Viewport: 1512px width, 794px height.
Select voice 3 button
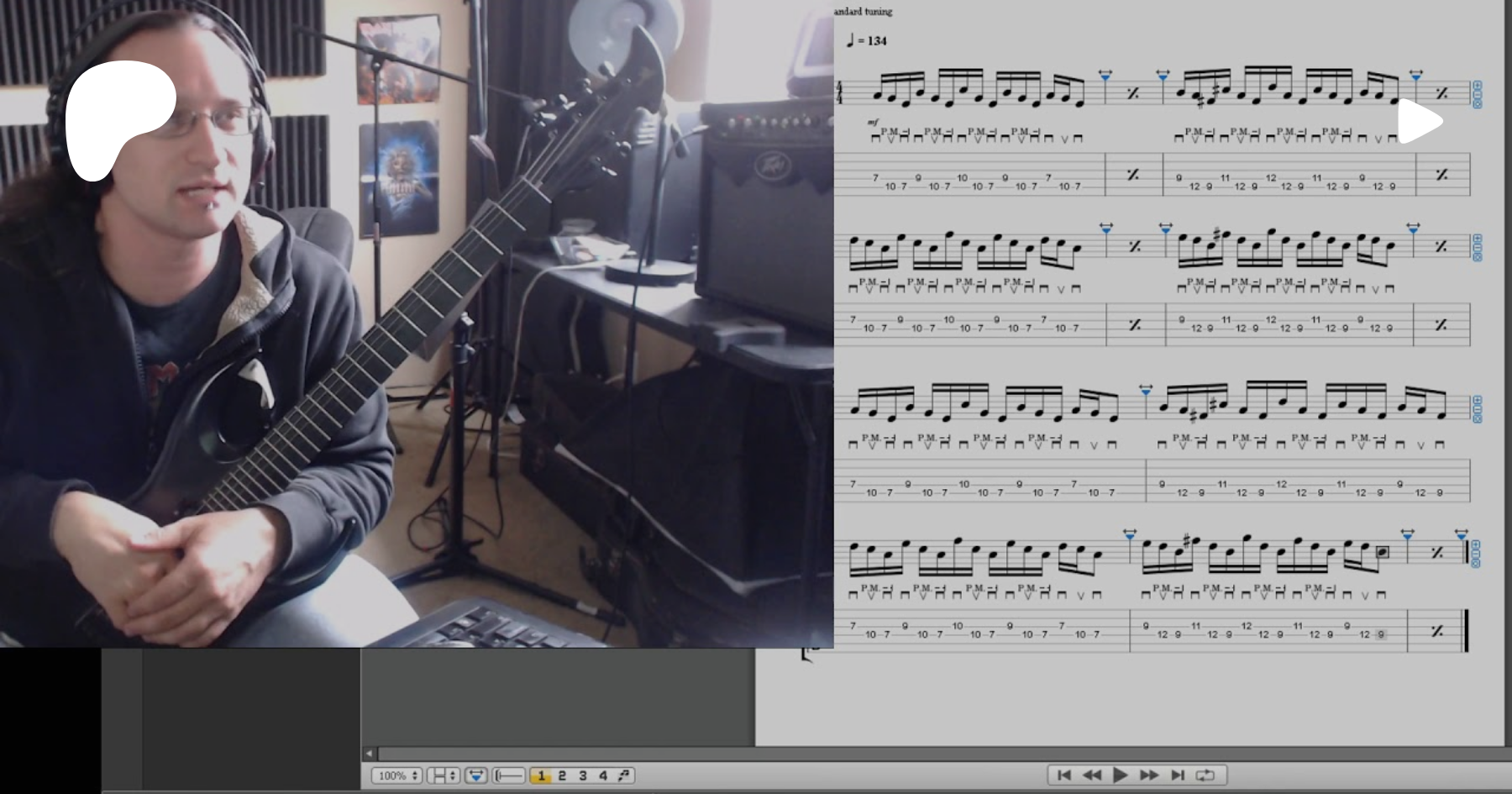pos(582,776)
